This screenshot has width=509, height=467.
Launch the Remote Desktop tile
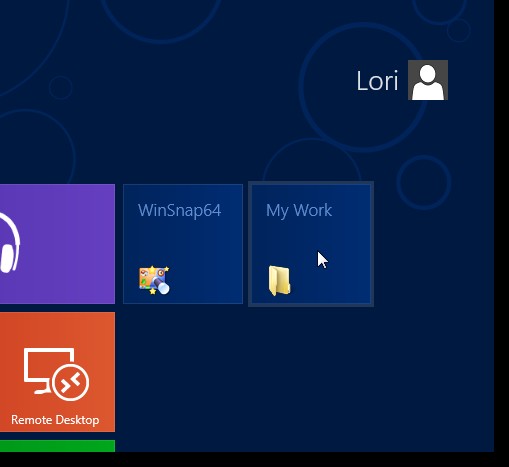[57, 372]
